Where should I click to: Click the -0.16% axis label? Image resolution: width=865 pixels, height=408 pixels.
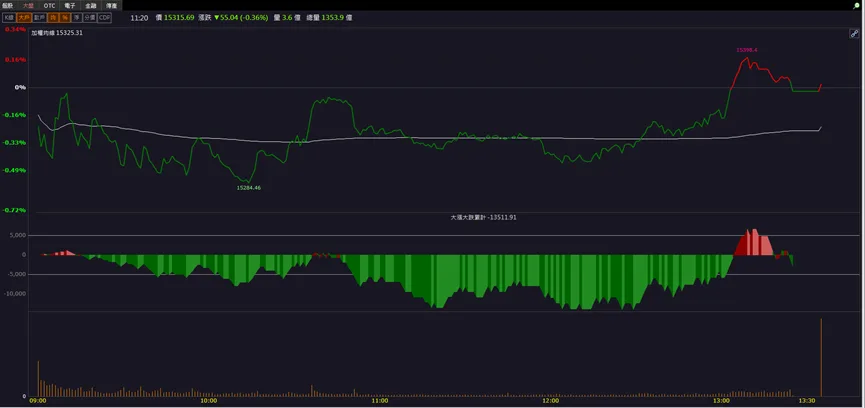click(15, 115)
